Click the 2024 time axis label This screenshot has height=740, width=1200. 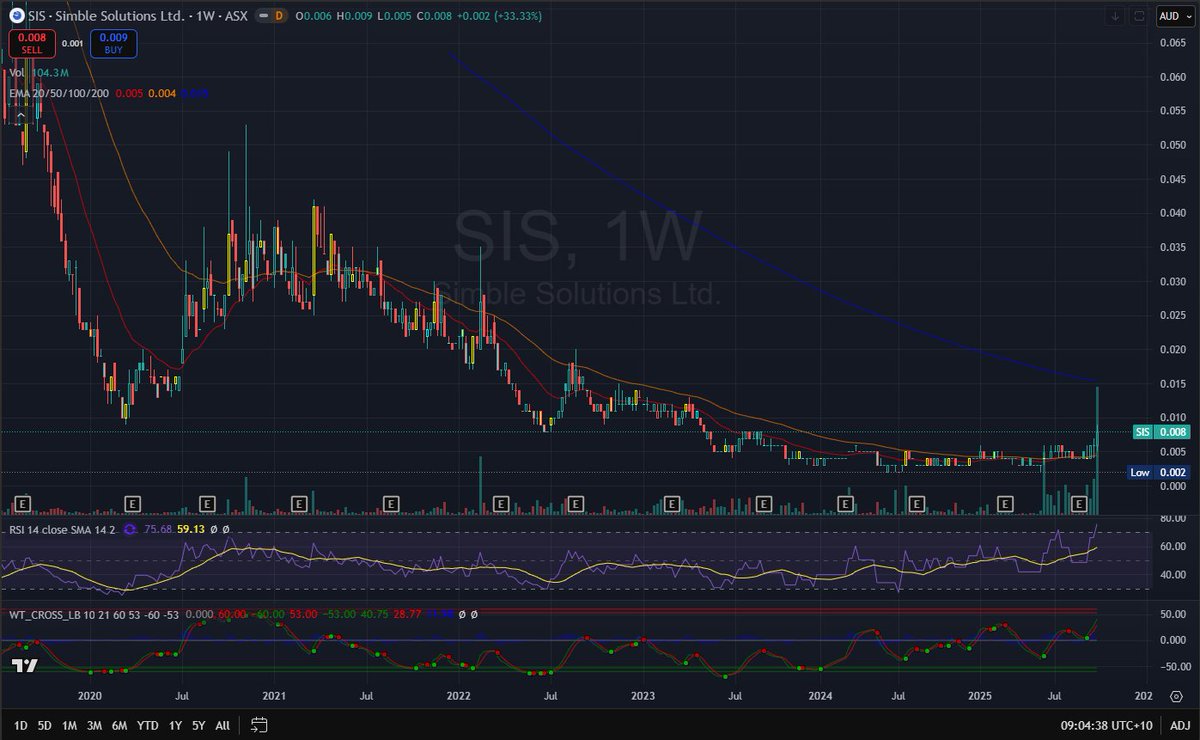tap(820, 694)
